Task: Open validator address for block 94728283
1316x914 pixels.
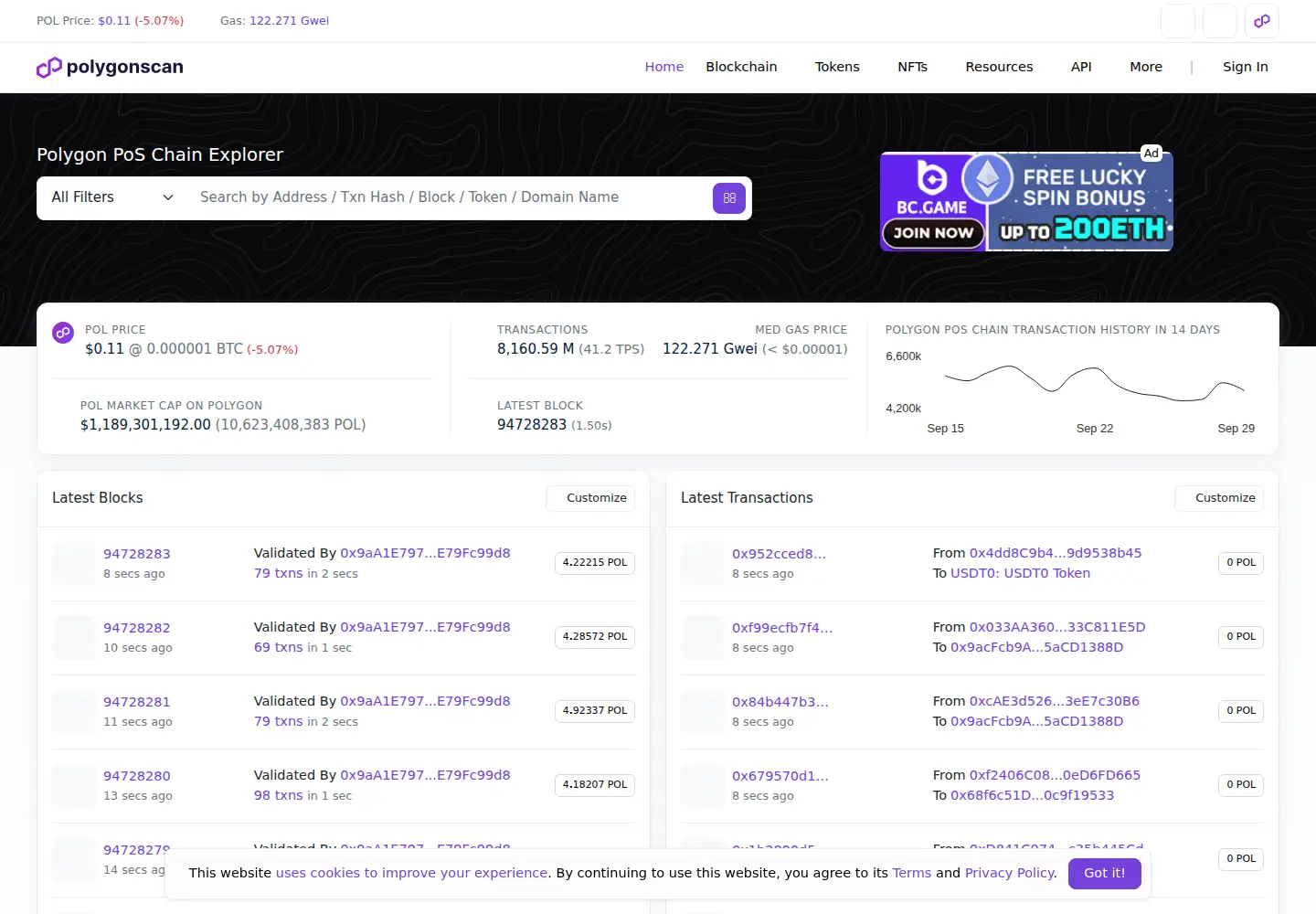Action: [425, 553]
